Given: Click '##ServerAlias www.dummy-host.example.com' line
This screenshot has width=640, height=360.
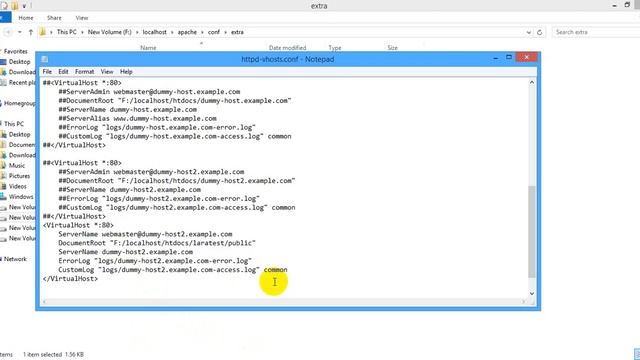Looking at the screenshot, I should (x=137, y=118).
